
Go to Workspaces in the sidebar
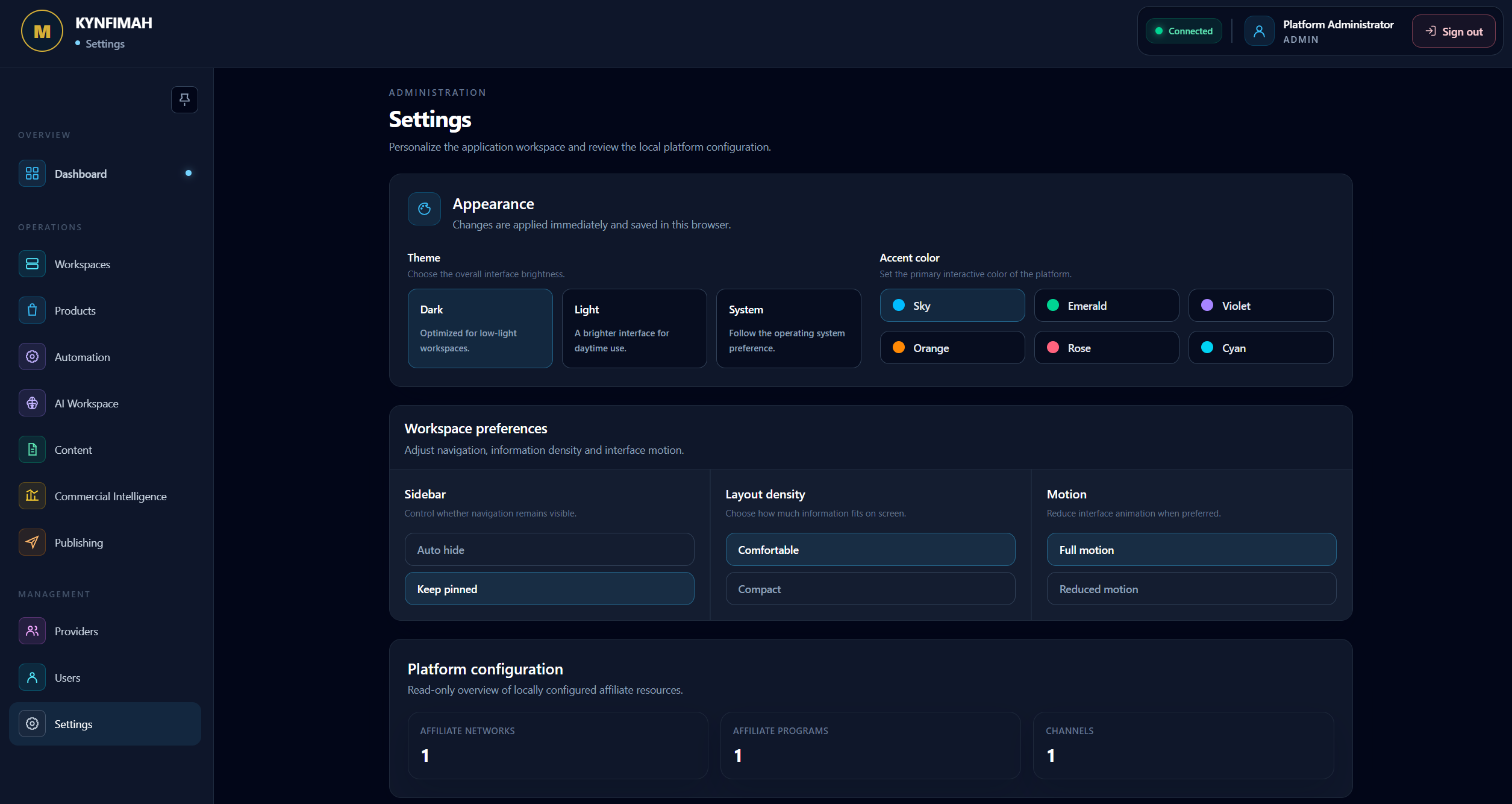coord(105,264)
